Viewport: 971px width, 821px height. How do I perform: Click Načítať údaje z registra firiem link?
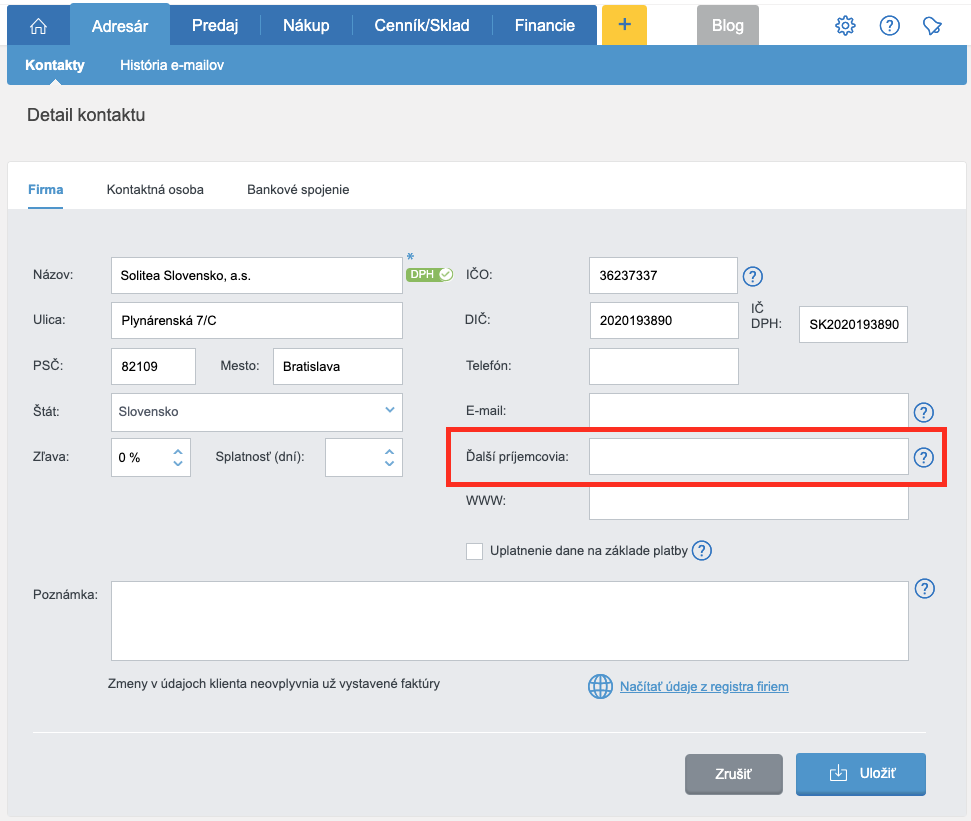[704, 687]
